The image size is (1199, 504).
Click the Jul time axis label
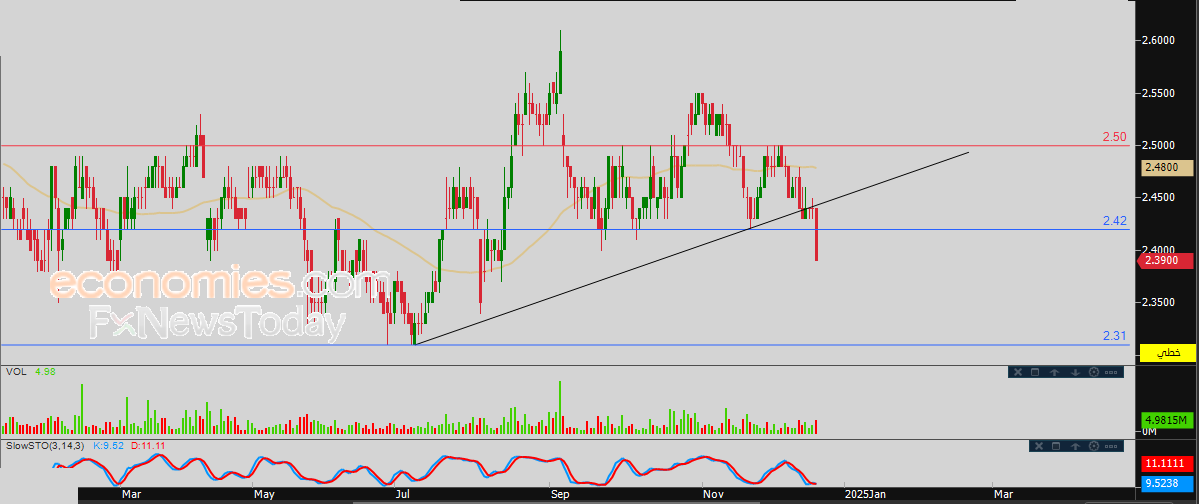(402, 495)
